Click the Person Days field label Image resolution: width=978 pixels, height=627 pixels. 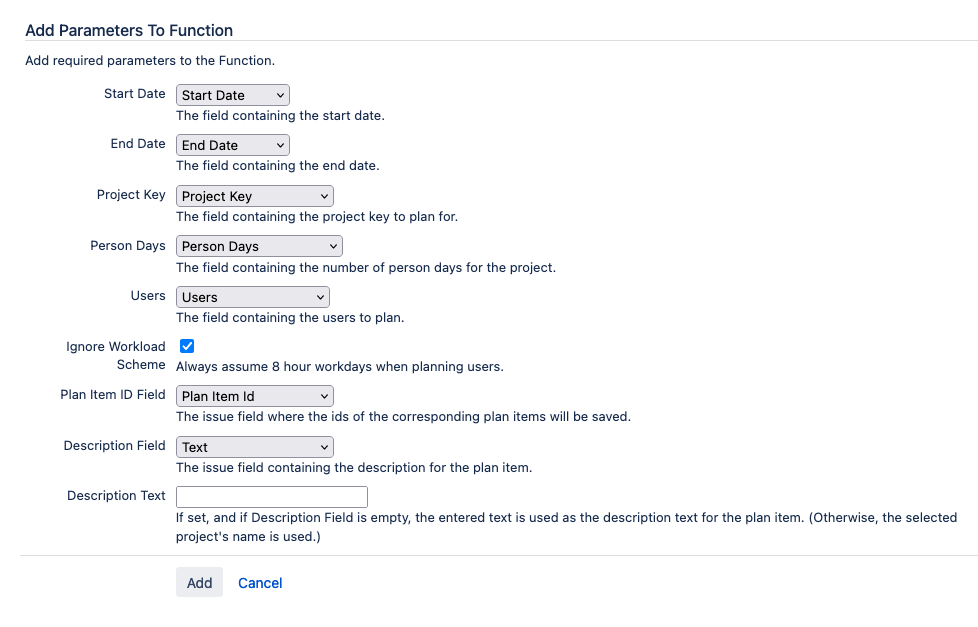pos(128,246)
